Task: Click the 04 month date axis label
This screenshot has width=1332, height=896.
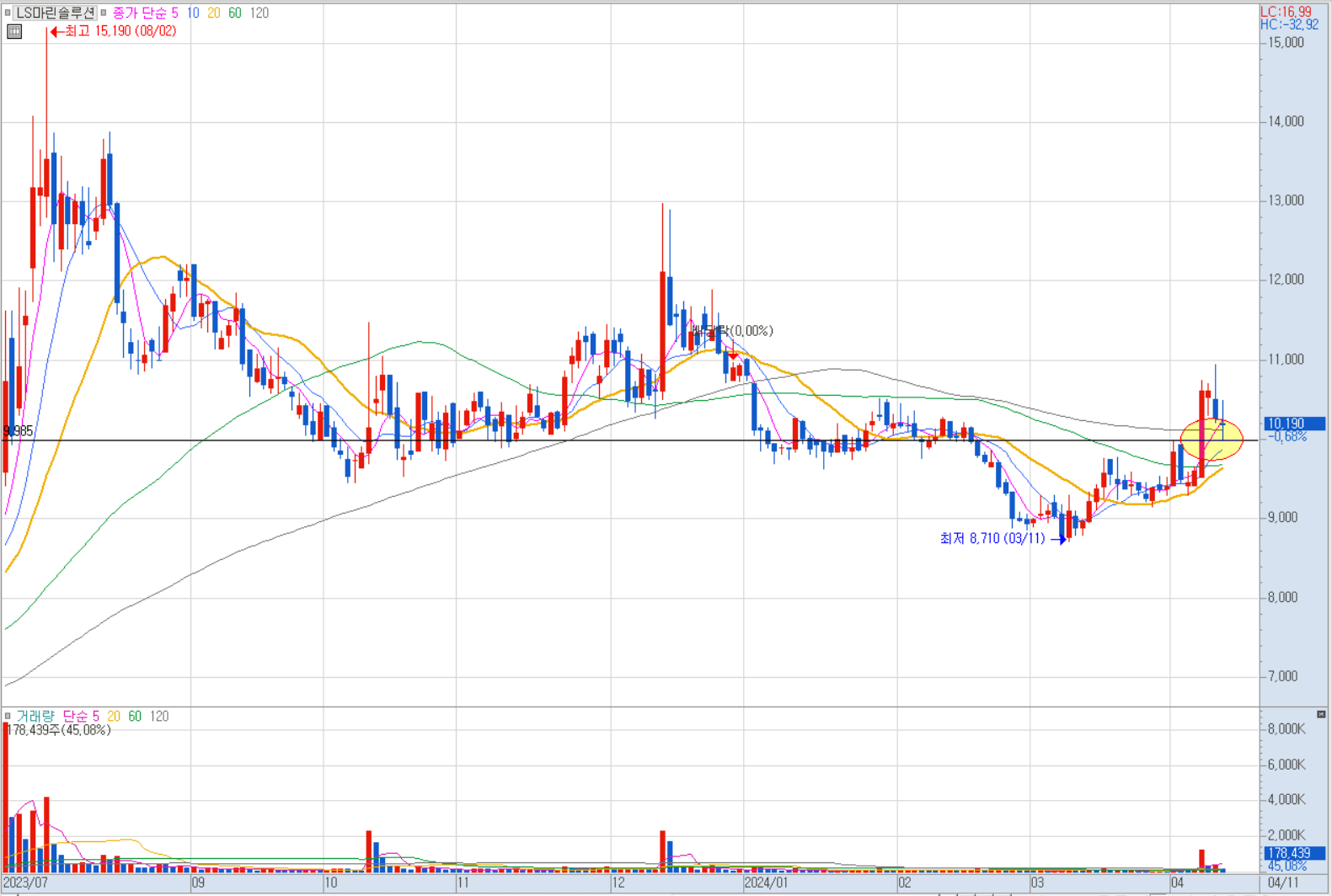Action: point(1178,883)
